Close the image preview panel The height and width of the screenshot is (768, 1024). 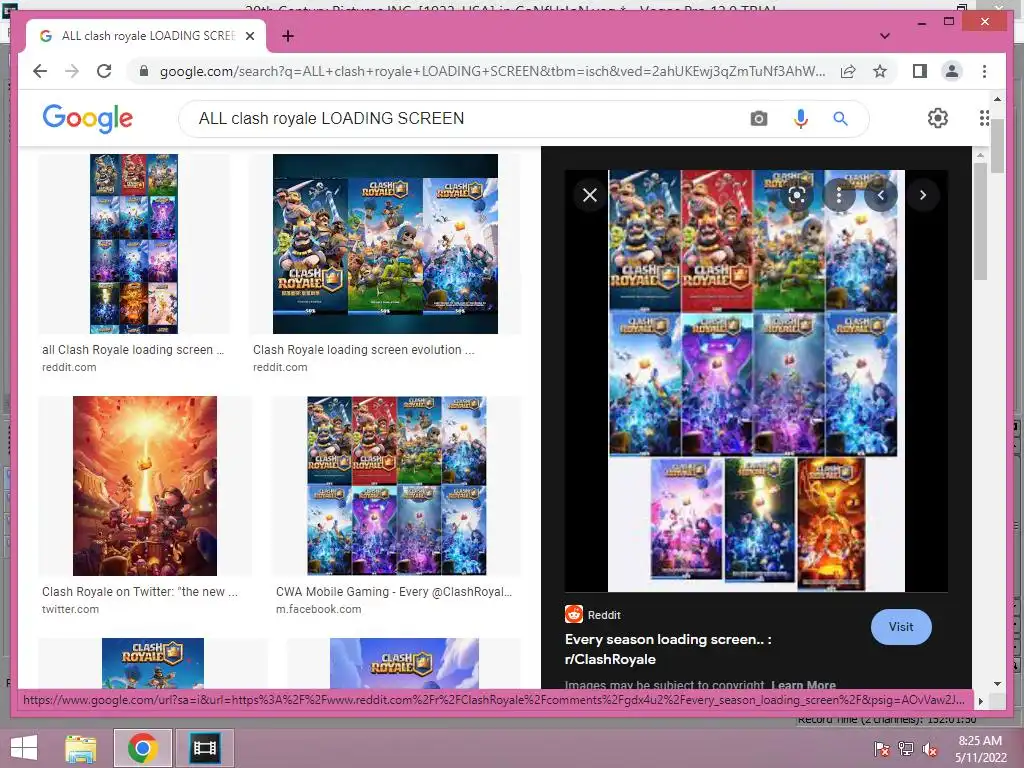pos(590,195)
